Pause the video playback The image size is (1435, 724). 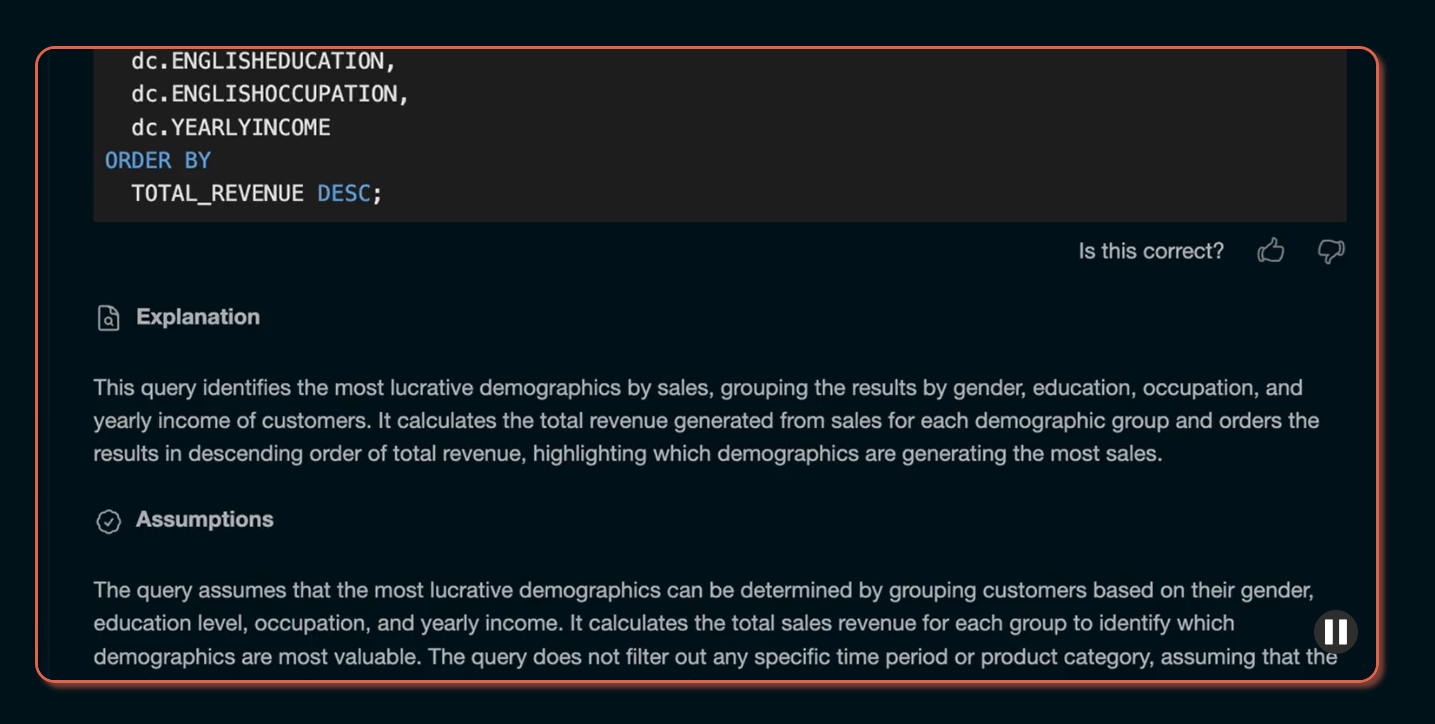(1335, 632)
